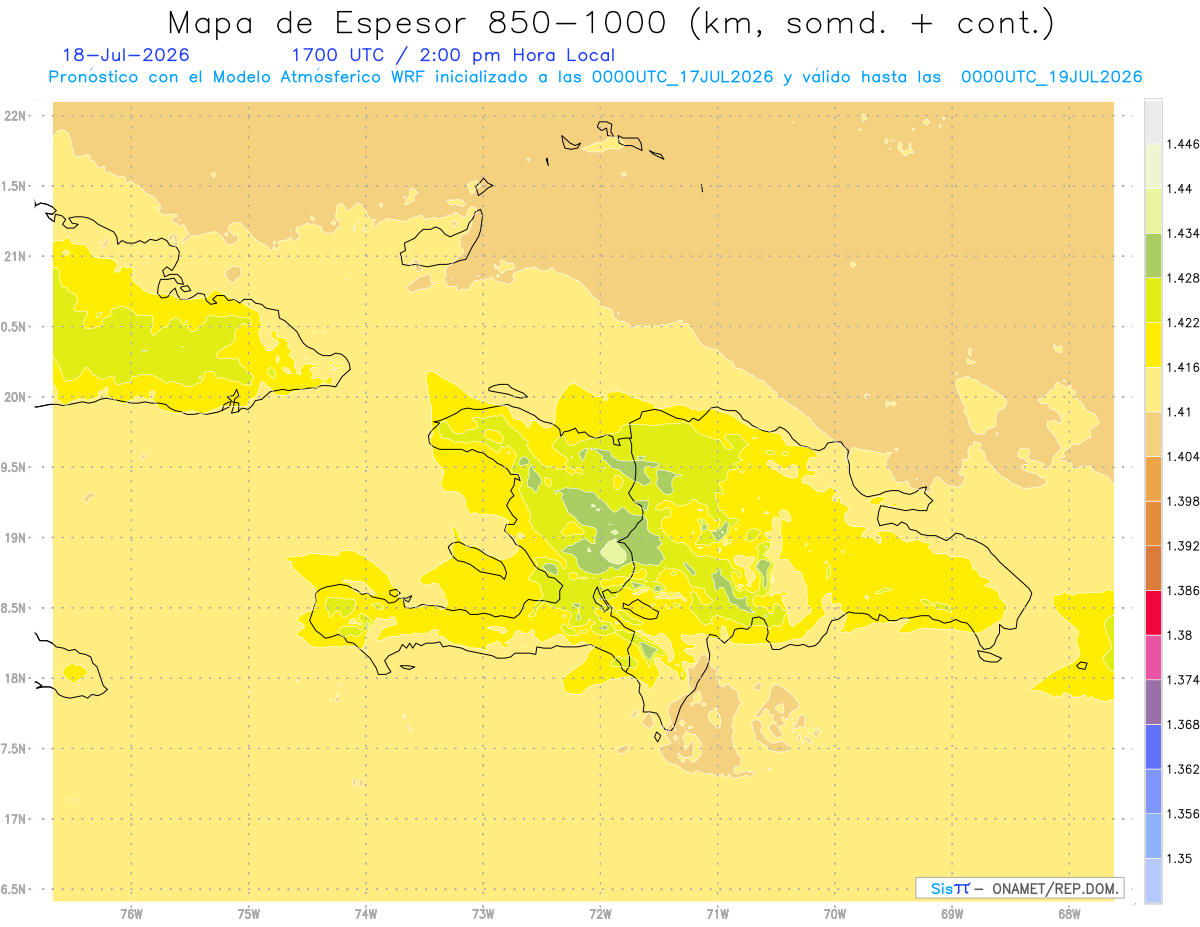Select the tan legend swatch between 1.404 and 1.41
Image resolution: width=1200 pixels, height=927 pixels.
click(x=1153, y=433)
